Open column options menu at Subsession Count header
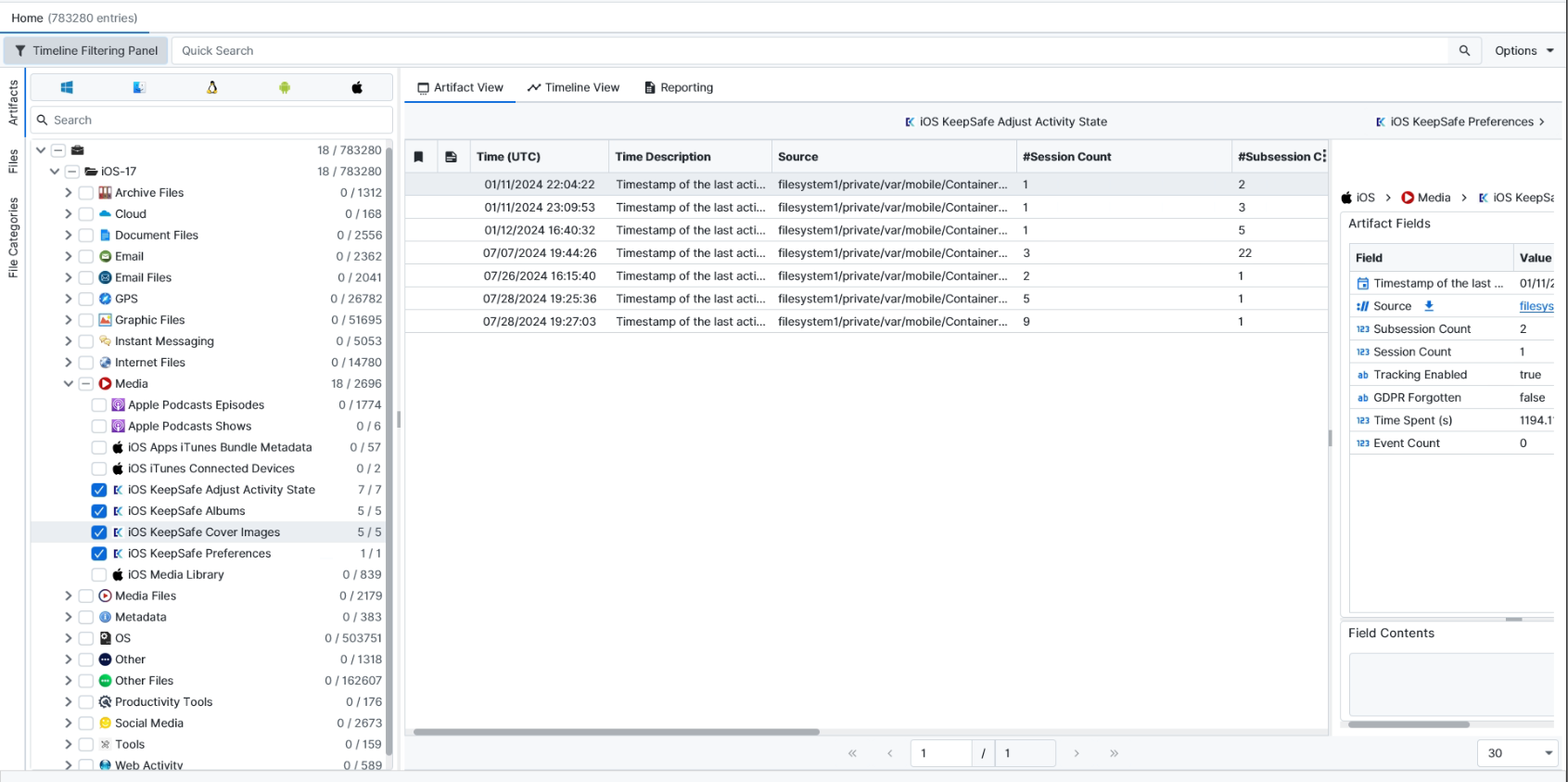Viewport: 1568px width, 782px height. 1324,157
